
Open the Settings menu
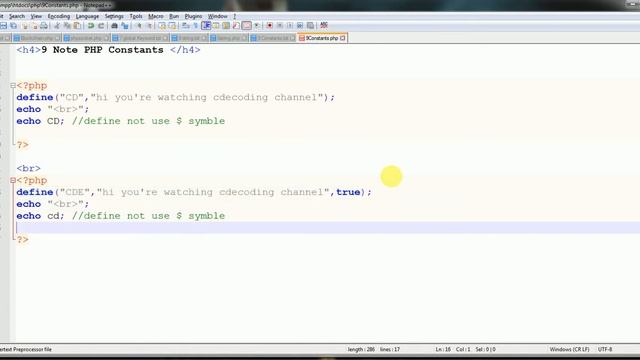(x=114, y=16)
